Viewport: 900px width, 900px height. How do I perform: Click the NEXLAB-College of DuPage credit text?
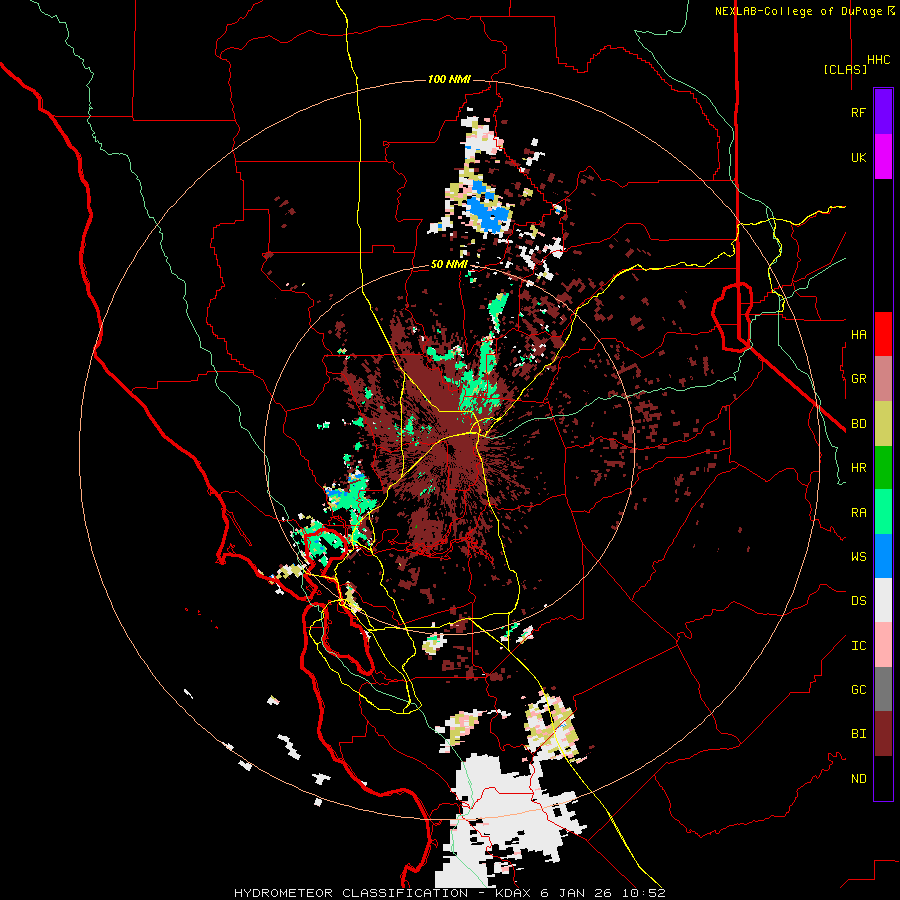(798, 11)
